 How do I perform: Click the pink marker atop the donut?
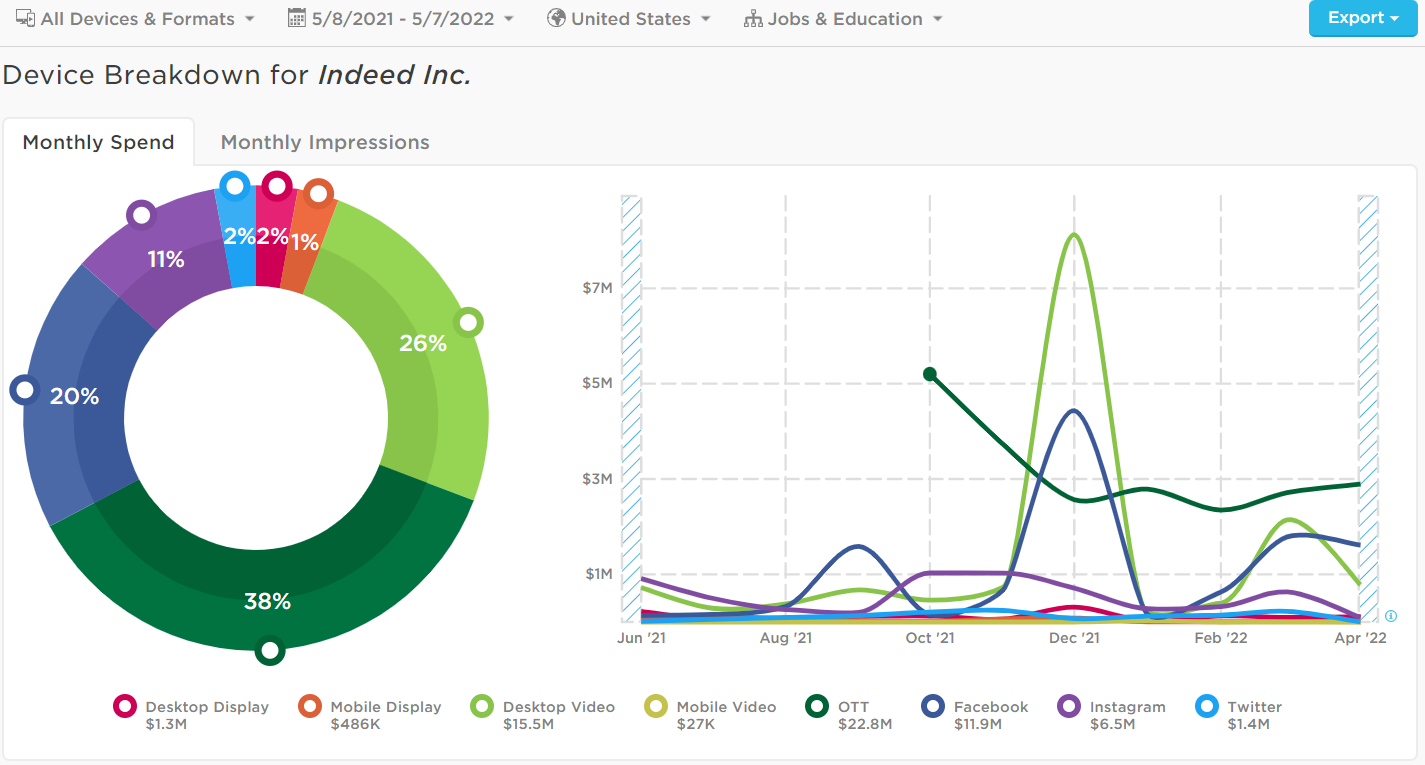point(277,186)
